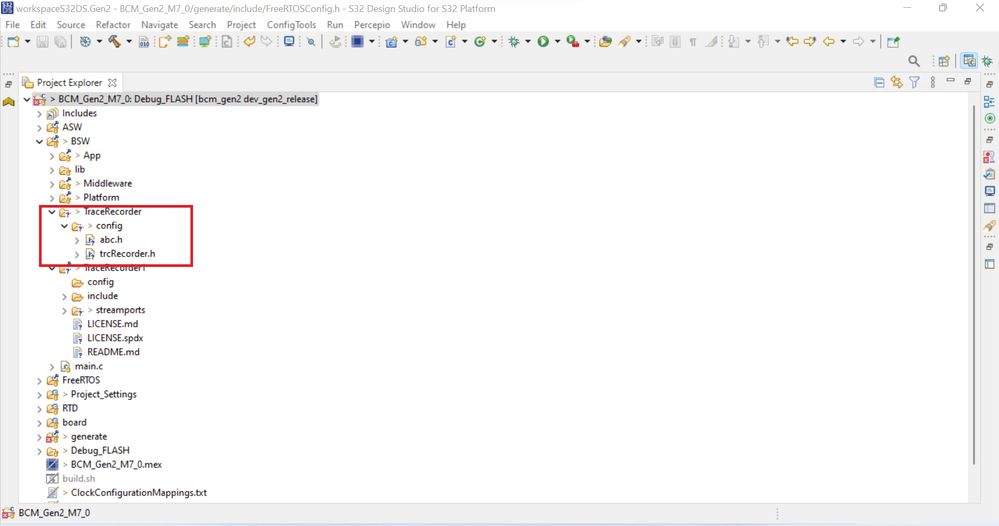Select the Platform folder
The height and width of the screenshot is (526, 999).
click(101, 197)
